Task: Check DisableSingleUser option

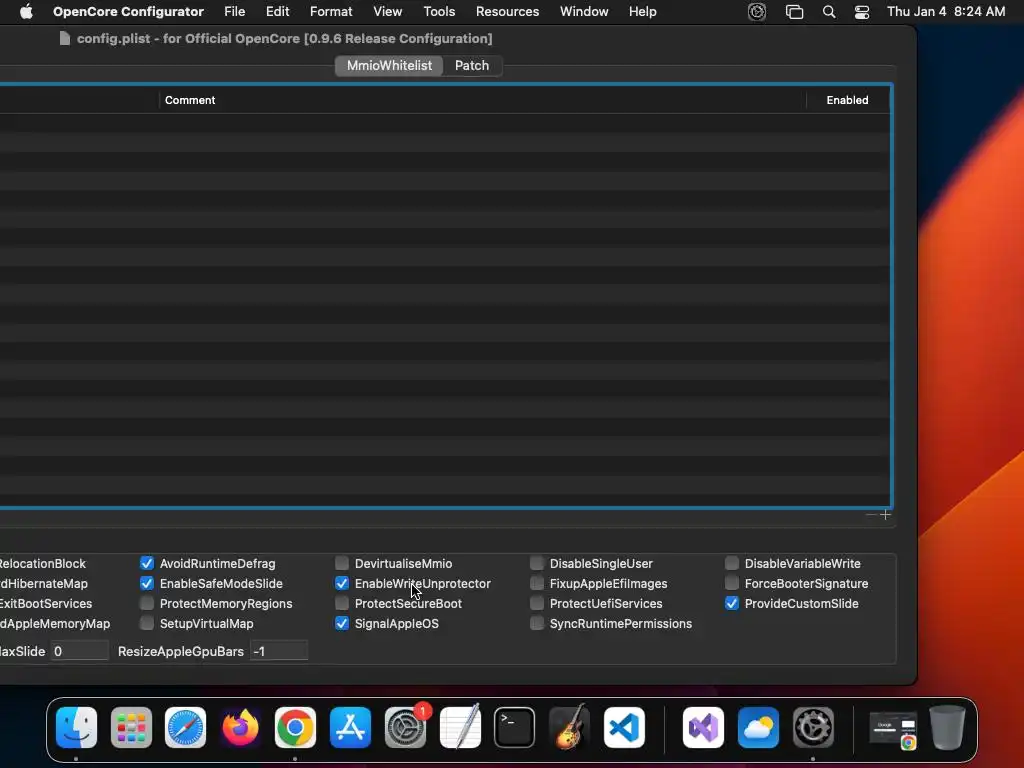Action: pos(537,563)
